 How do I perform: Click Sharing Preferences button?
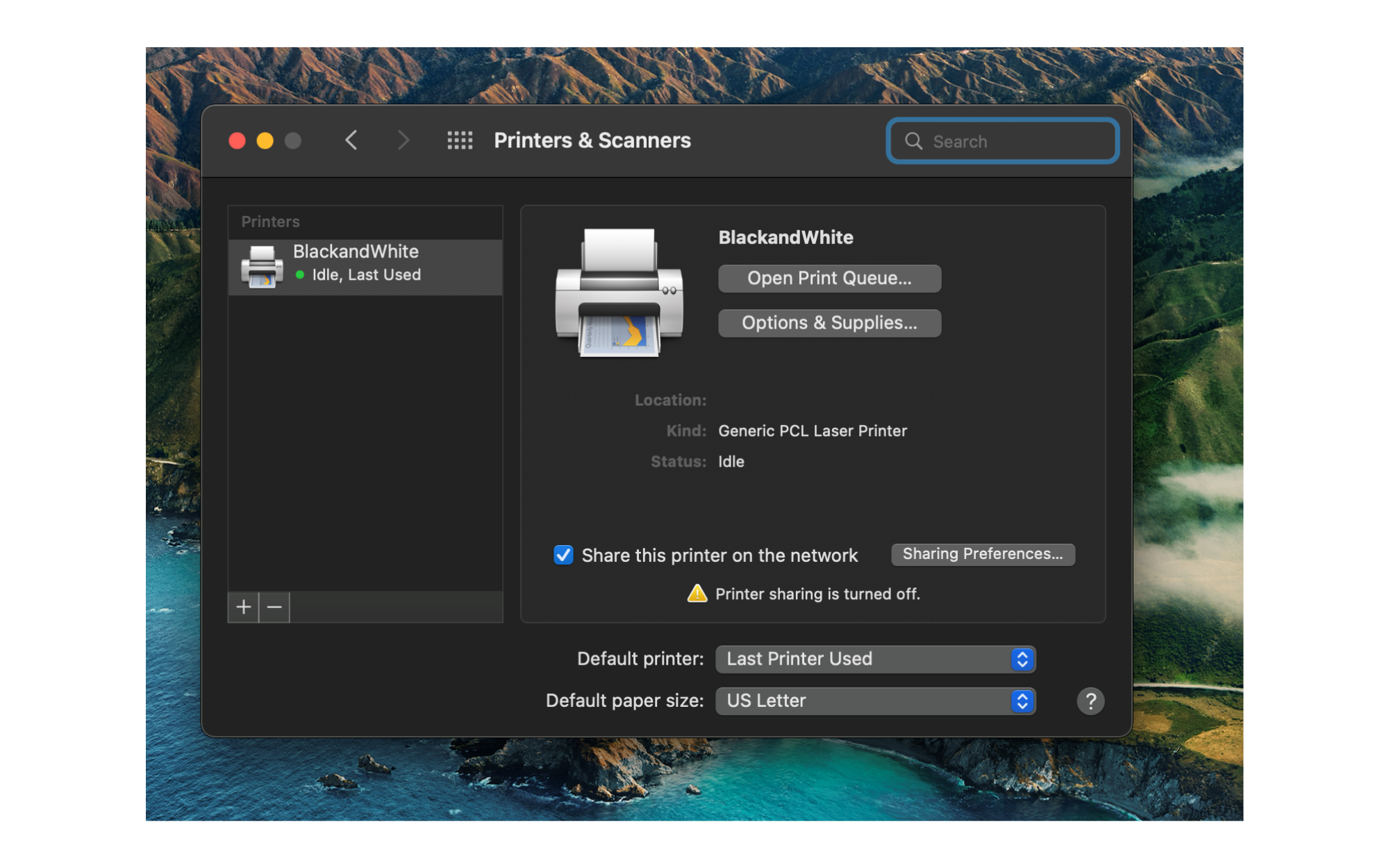(982, 554)
